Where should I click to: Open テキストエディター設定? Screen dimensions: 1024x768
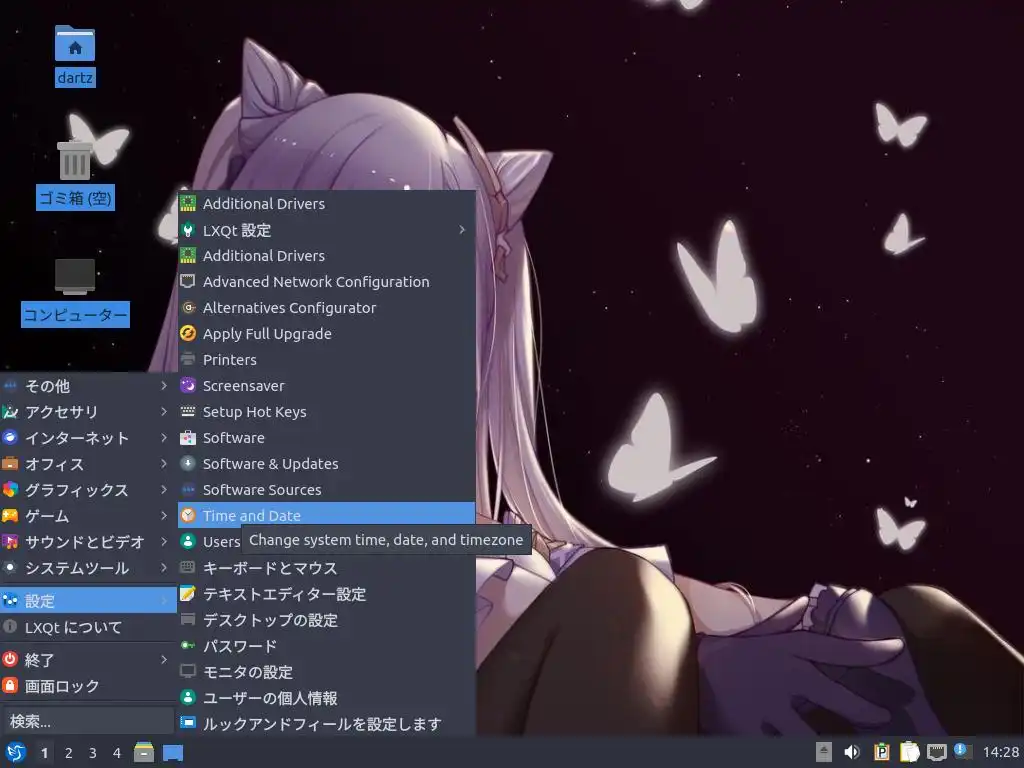pyautogui.click(x=327, y=594)
